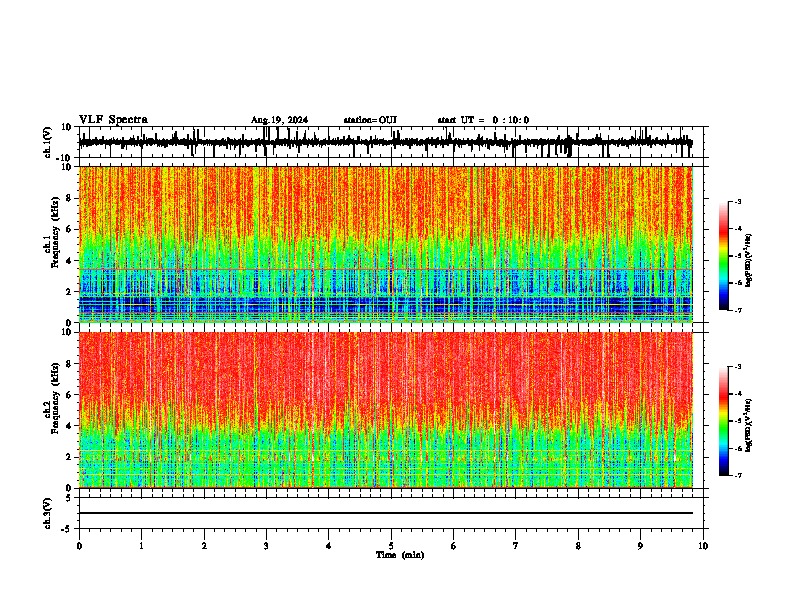Click the ch.2 color scale bar
This screenshot has width=792, height=612.
pos(724,421)
